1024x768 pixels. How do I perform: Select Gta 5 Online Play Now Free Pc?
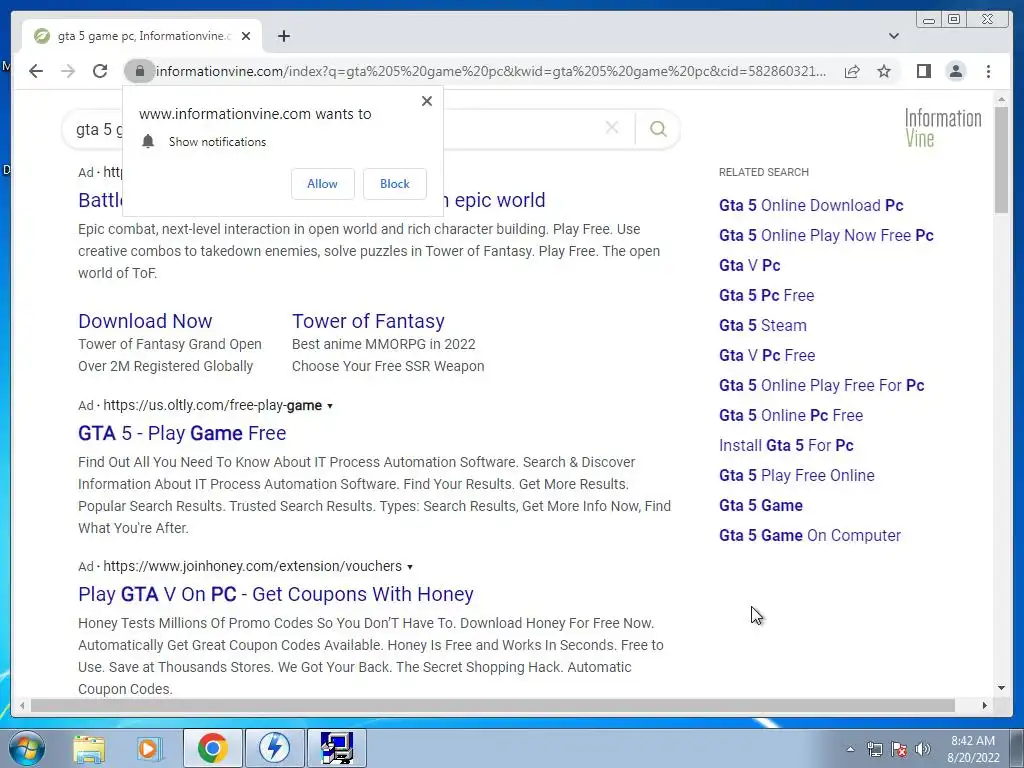[826, 235]
